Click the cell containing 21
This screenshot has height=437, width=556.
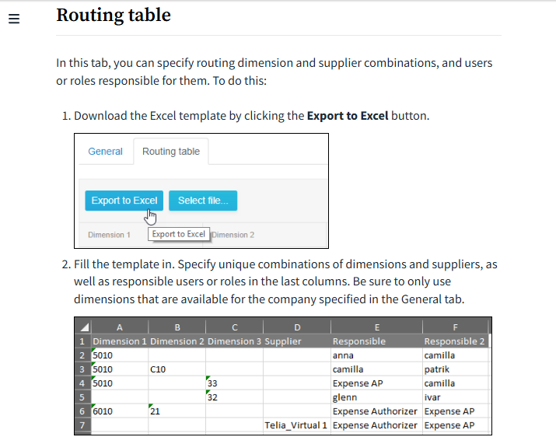click(x=177, y=411)
